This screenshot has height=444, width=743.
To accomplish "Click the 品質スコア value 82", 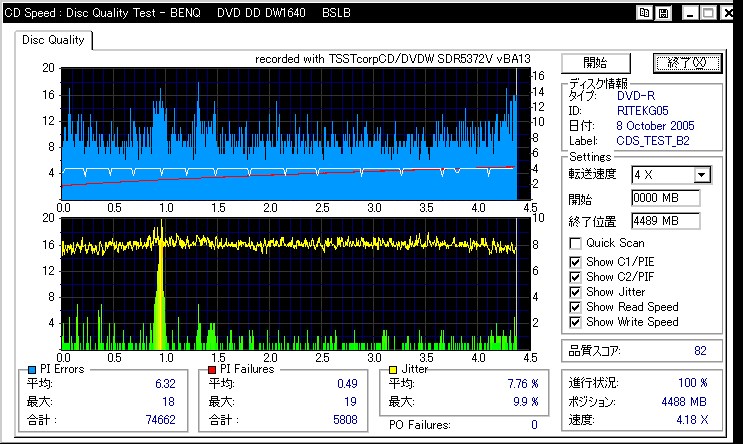I will (700, 351).
